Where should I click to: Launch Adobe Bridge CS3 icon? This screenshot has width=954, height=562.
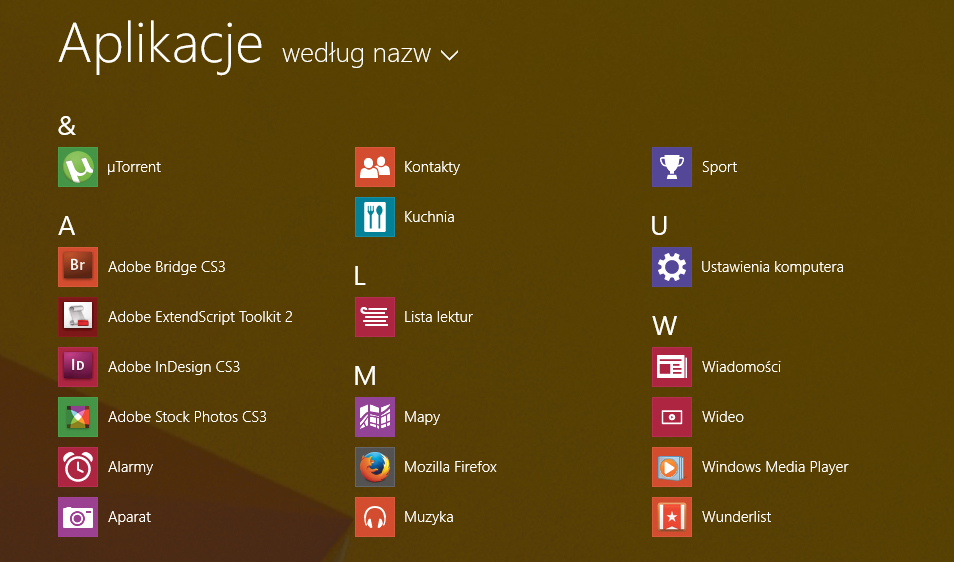click(x=78, y=267)
